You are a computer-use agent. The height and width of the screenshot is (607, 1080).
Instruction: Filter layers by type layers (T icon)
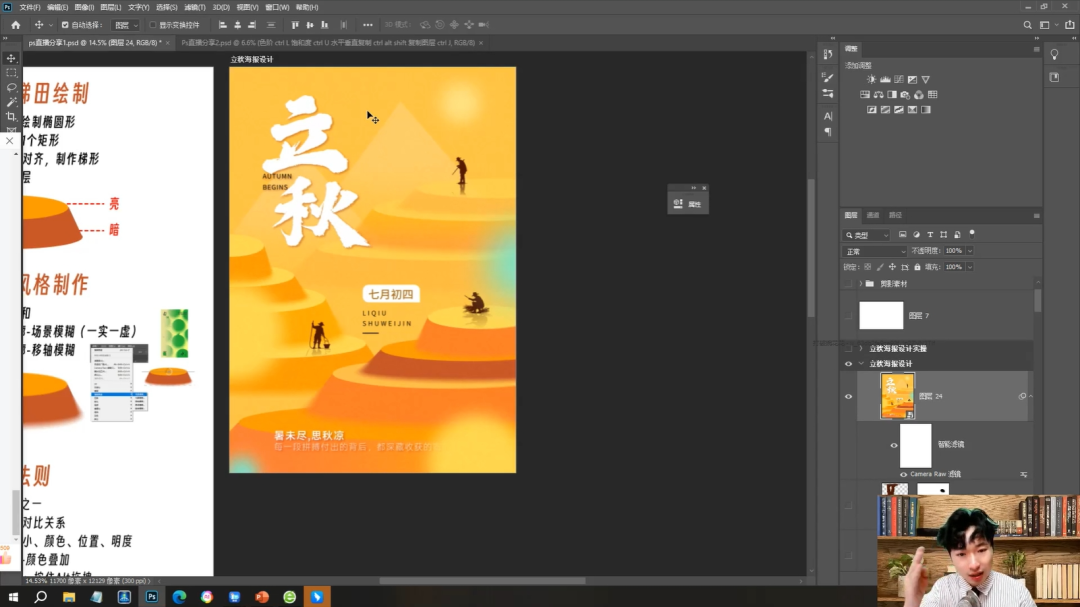930,235
